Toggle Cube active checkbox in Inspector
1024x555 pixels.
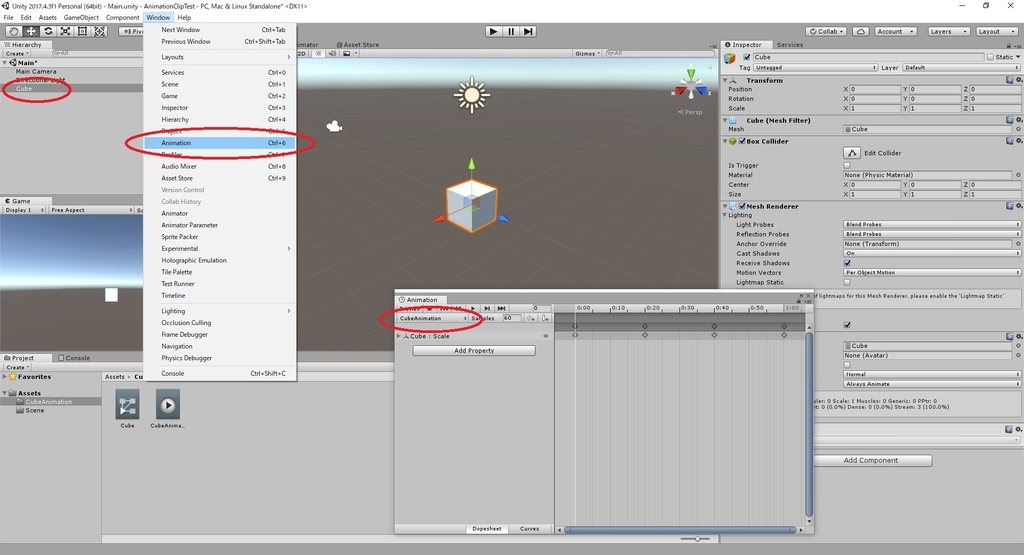tap(747, 57)
